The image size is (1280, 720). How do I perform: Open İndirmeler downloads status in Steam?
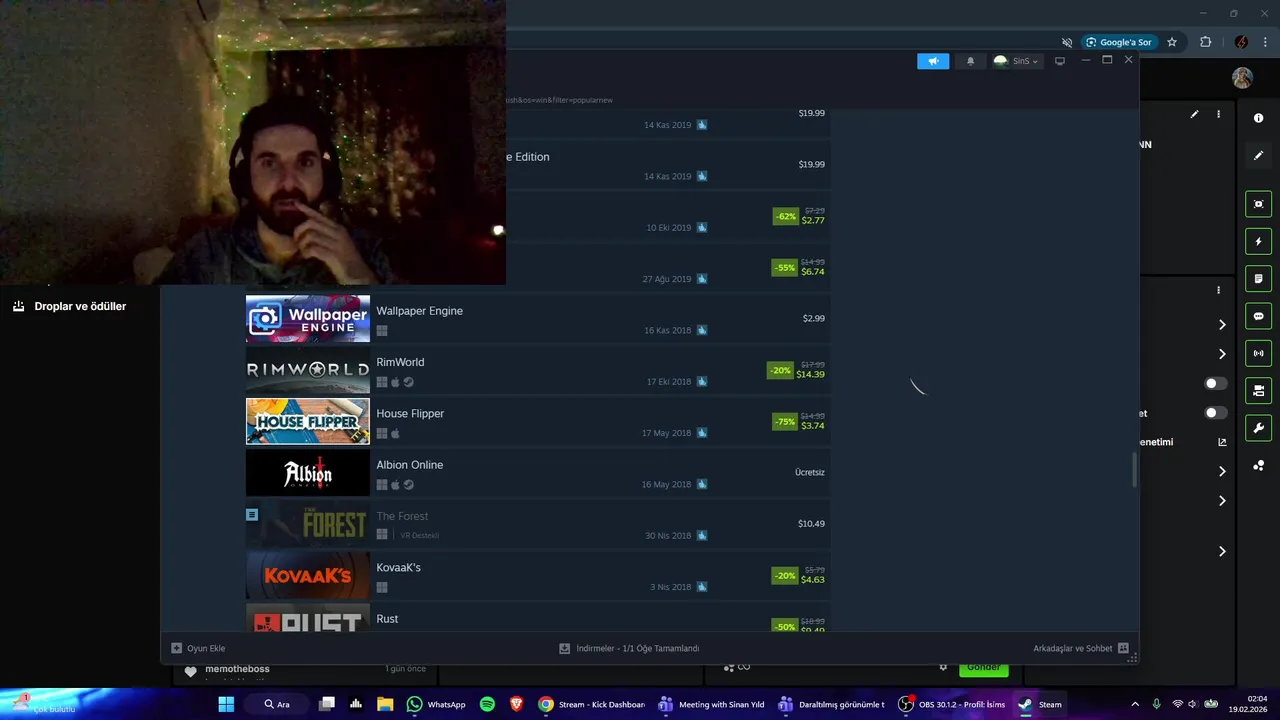(629, 648)
